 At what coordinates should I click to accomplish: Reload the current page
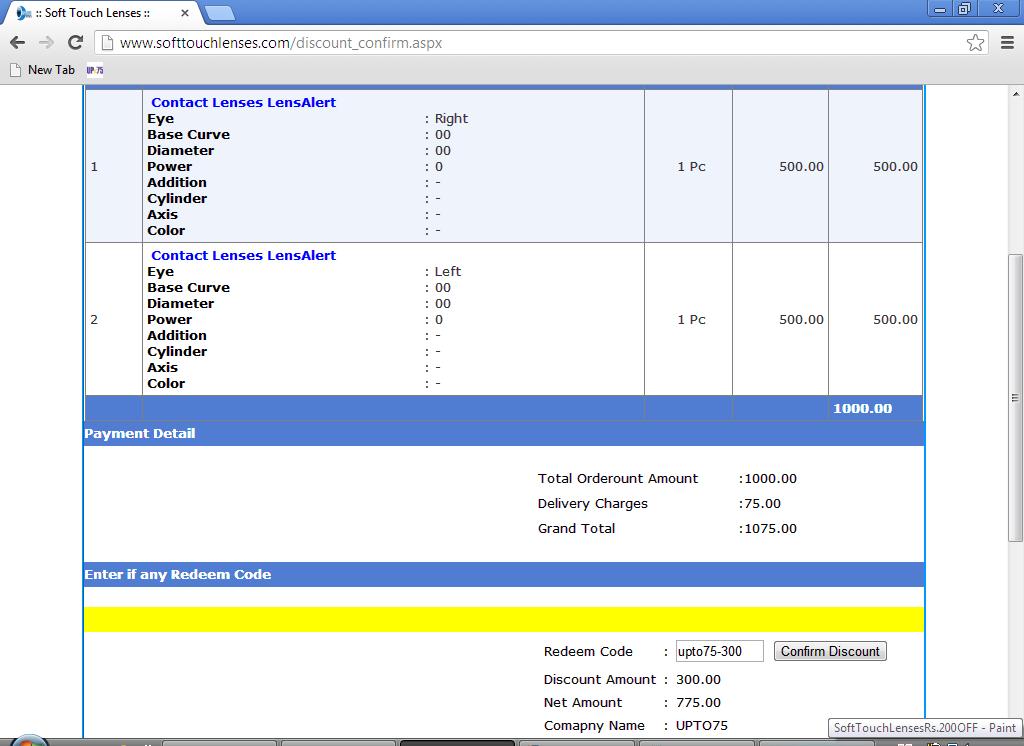pyautogui.click(x=75, y=42)
